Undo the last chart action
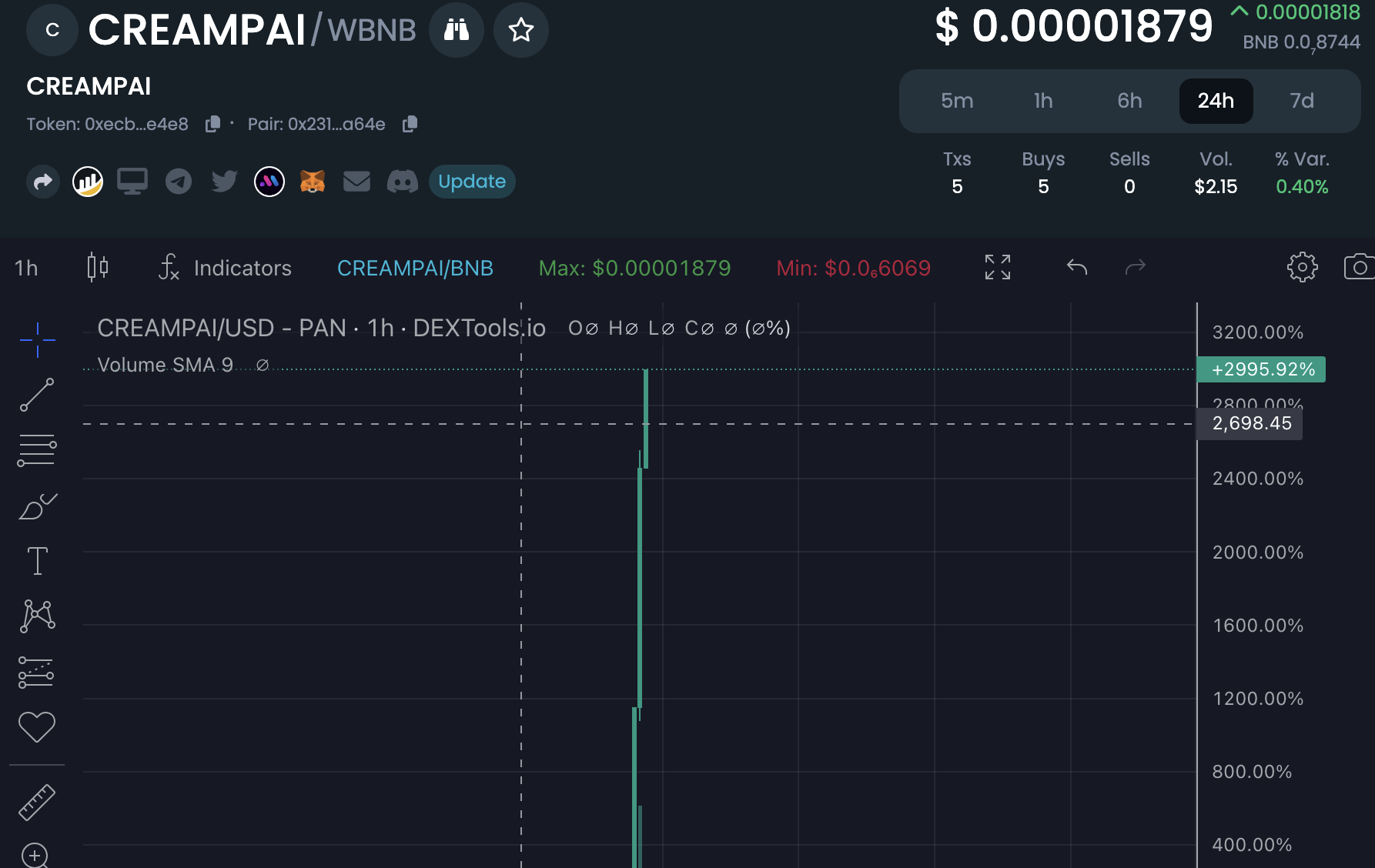Image resolution: width=1375 pixels, height=868 pixels. click(1077, 267)
